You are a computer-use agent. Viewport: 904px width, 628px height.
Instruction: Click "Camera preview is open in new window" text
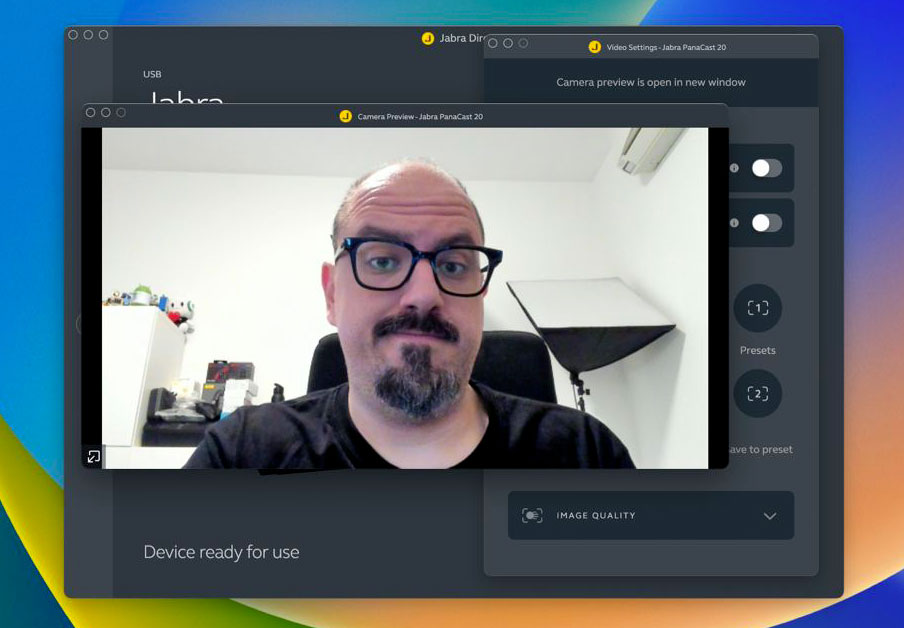[651, 82]
